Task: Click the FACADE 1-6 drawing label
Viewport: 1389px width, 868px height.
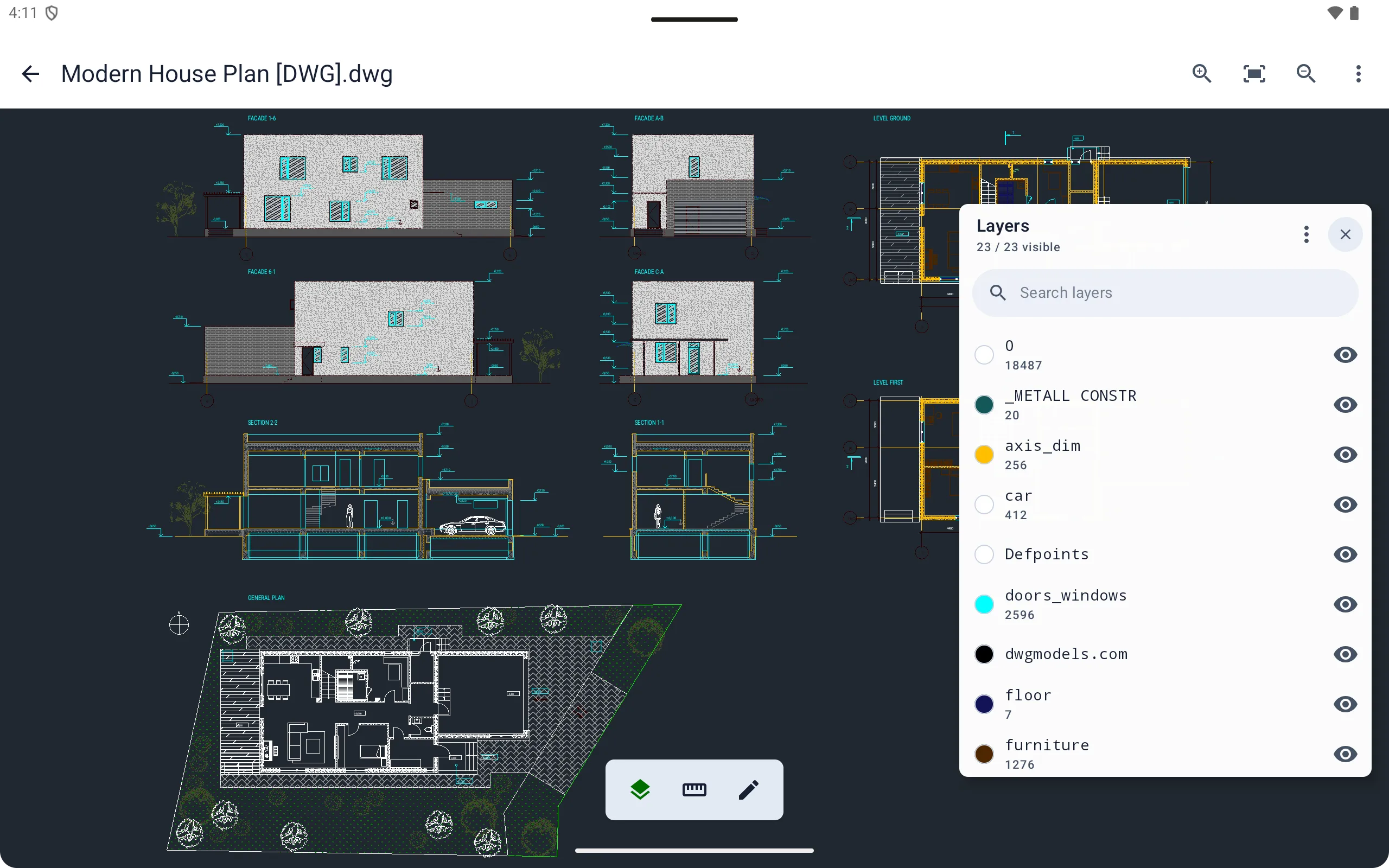Action: [262, 118]
